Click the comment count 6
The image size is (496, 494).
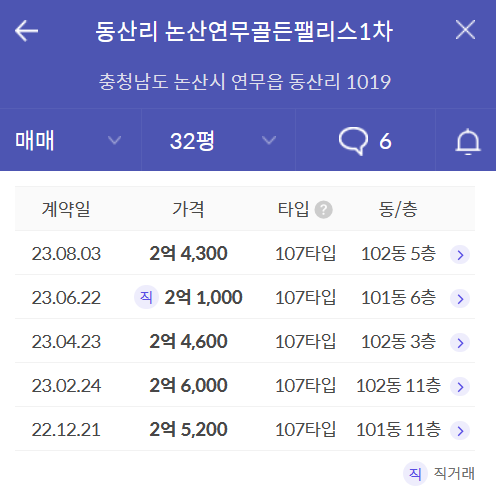[x=385, y=141]
